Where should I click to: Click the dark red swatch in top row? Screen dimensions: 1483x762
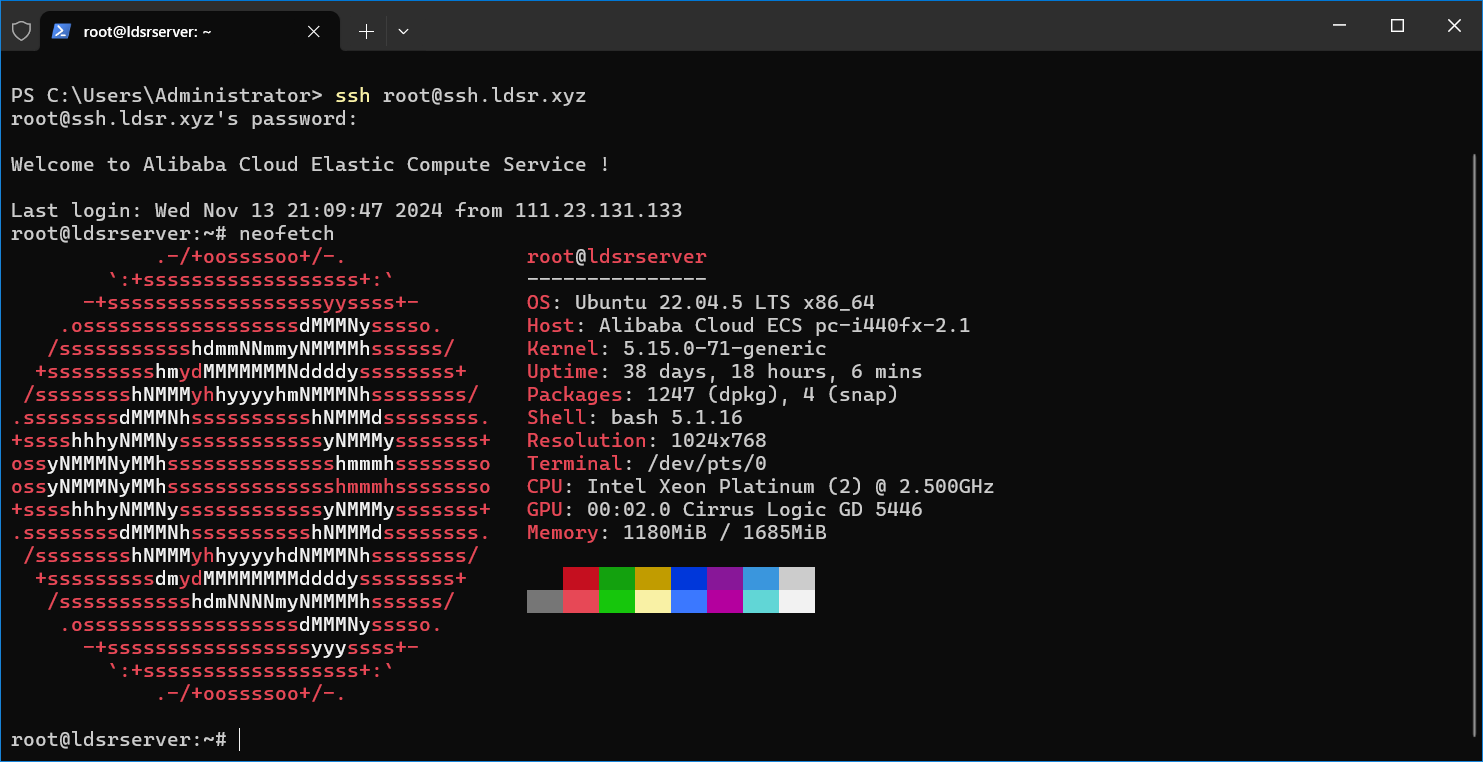(x=581, y=578)
